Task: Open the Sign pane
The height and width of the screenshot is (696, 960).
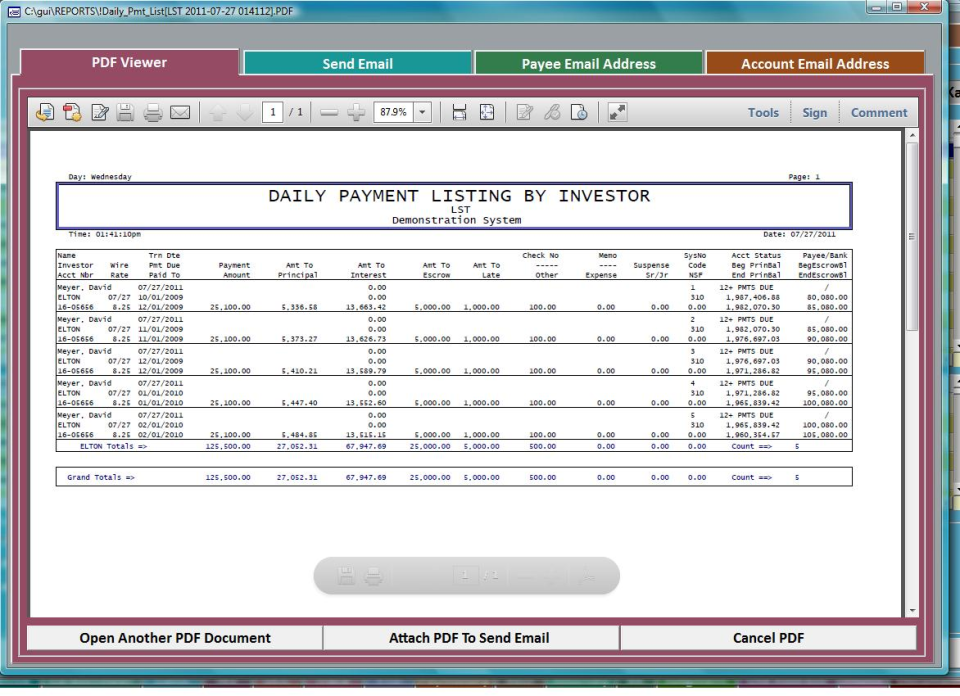Action: (814, 113)
